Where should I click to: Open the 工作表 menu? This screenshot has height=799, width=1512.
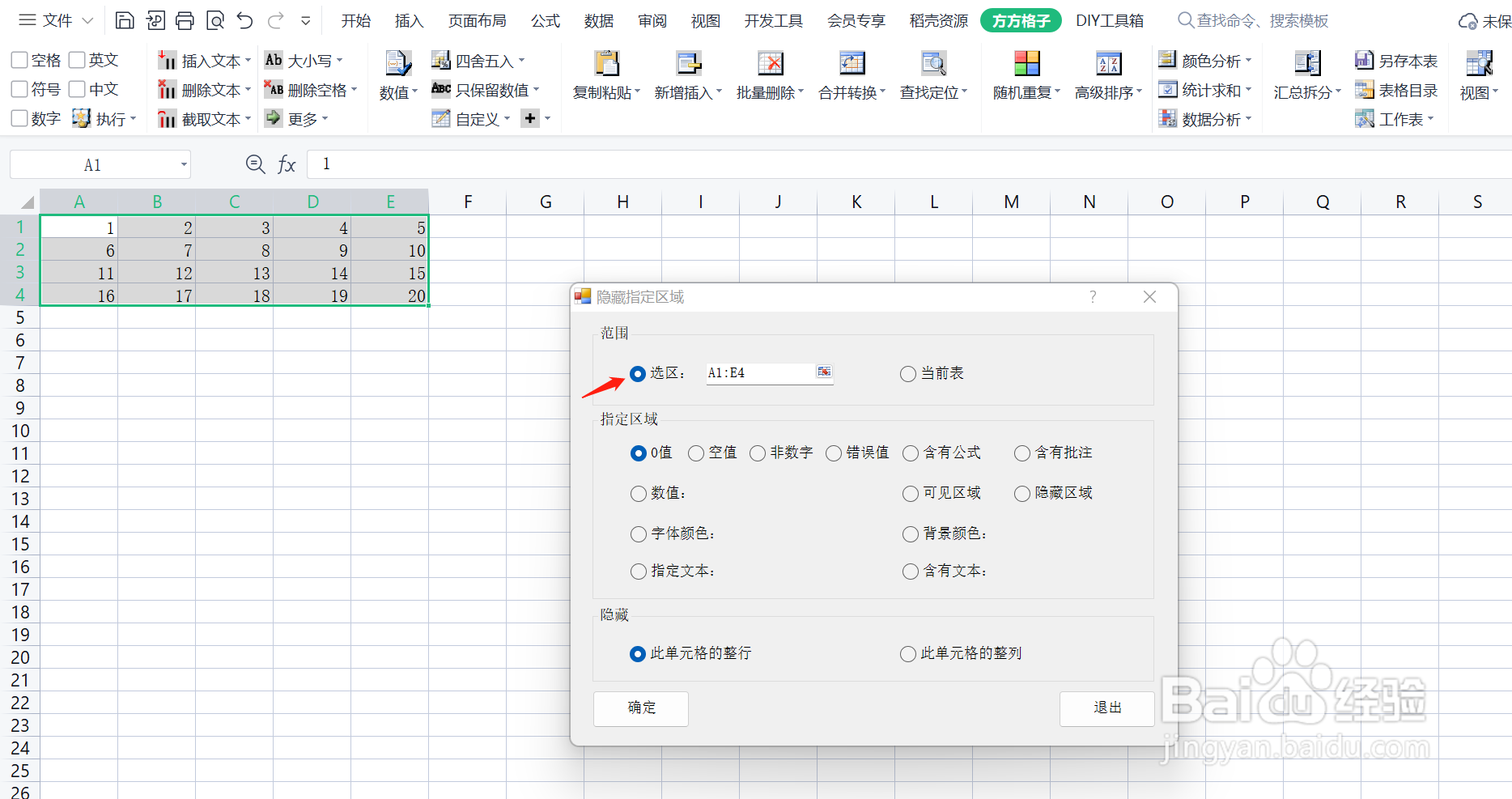click(x=1395, y=119)
